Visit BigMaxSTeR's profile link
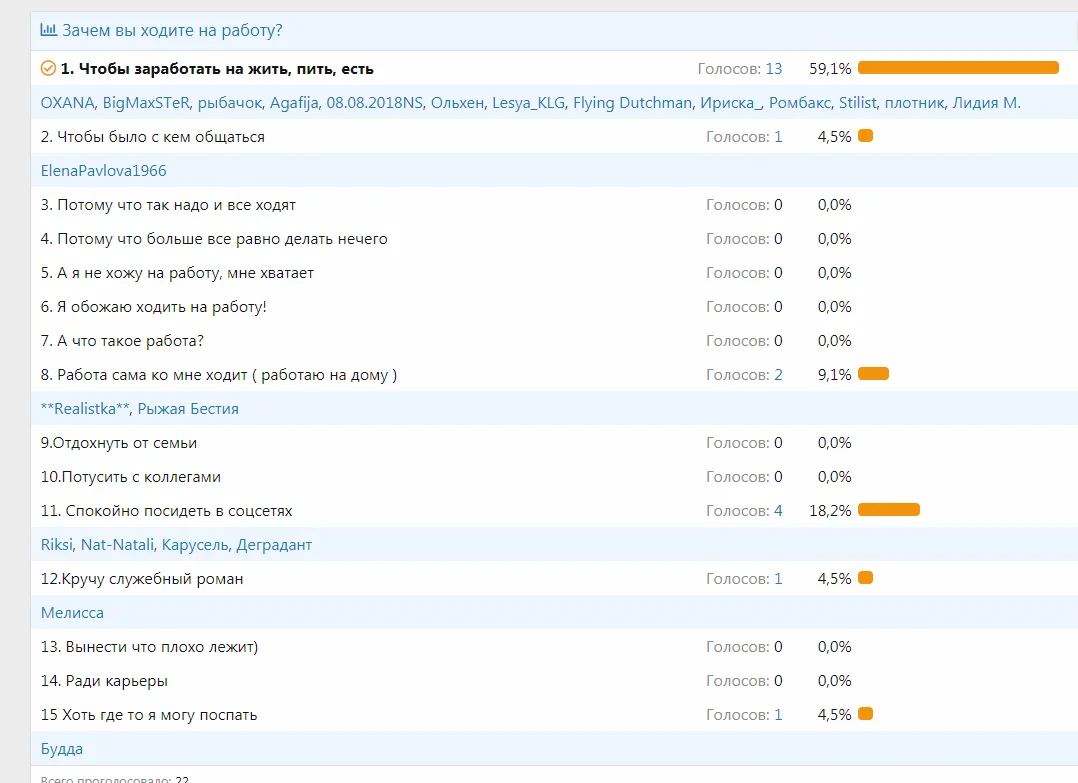The height and width of the screenshot is (783, 1078). click(x=146, y=103)
